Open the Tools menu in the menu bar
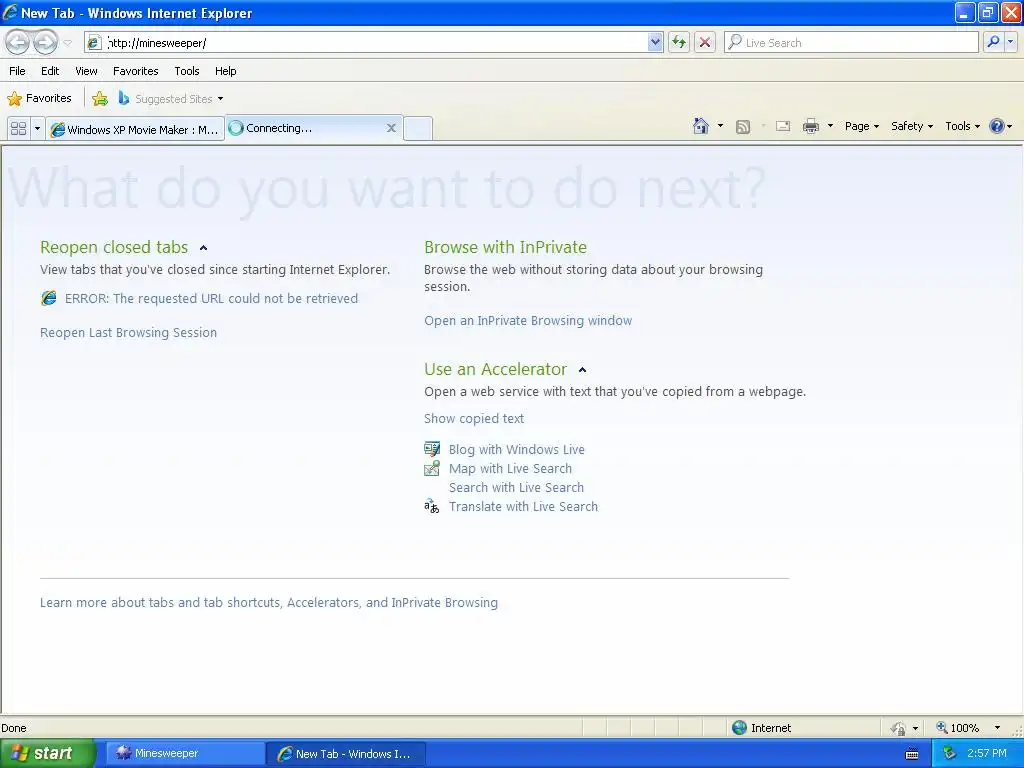1024x768 pixels. [x=187, y=71]
